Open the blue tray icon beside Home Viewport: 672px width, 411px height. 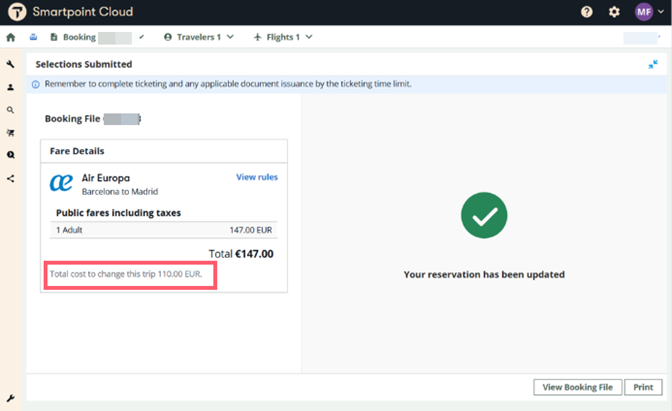pos(33,38)
